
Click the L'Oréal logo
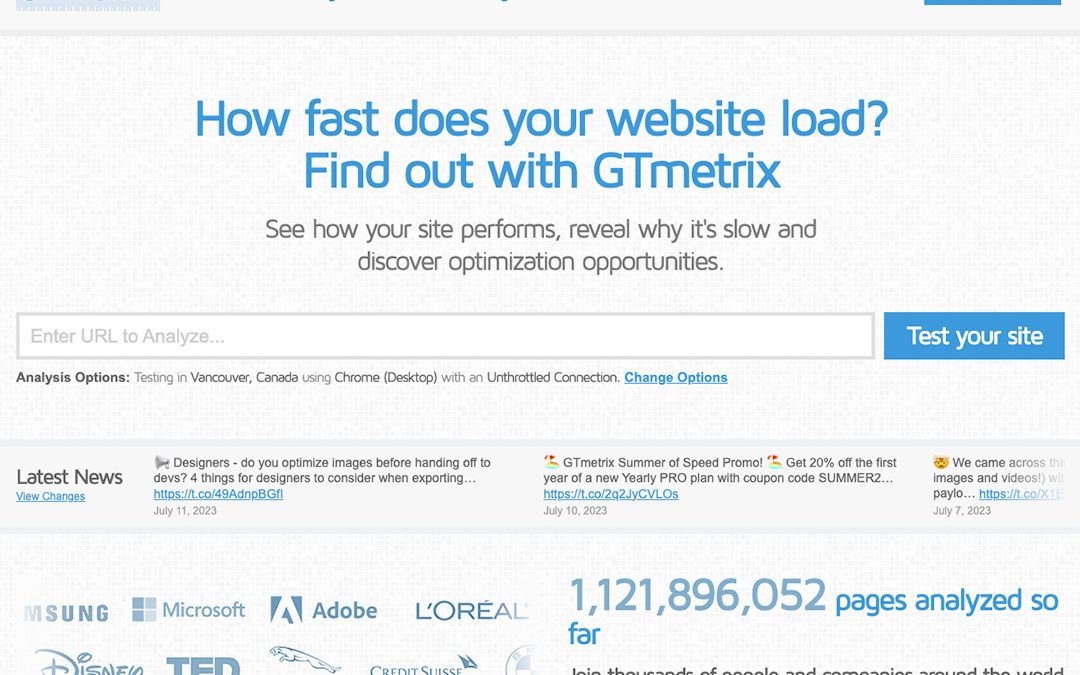(x=472, y=610)
